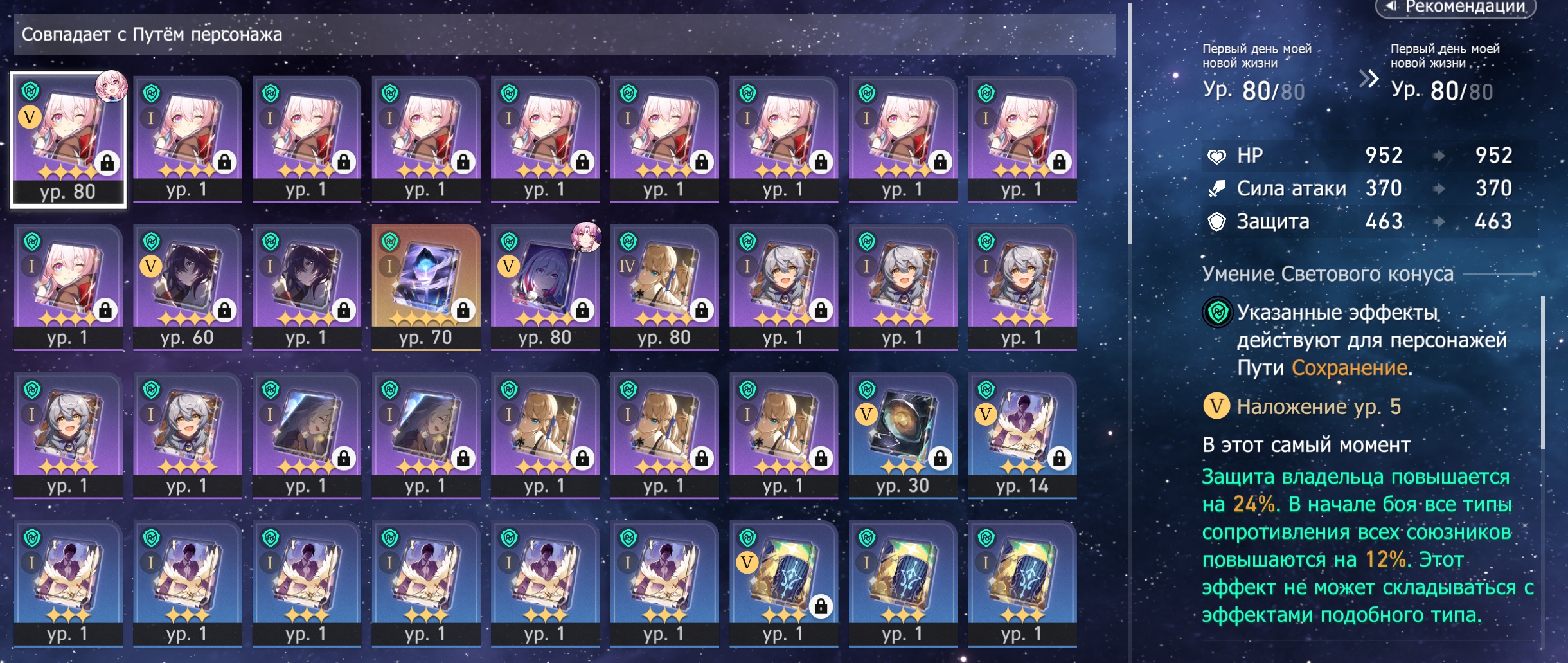The image size is (1568, 663).
Task: Click the Умение Светового конуса section heading
Action: (x=1328, y=274)
